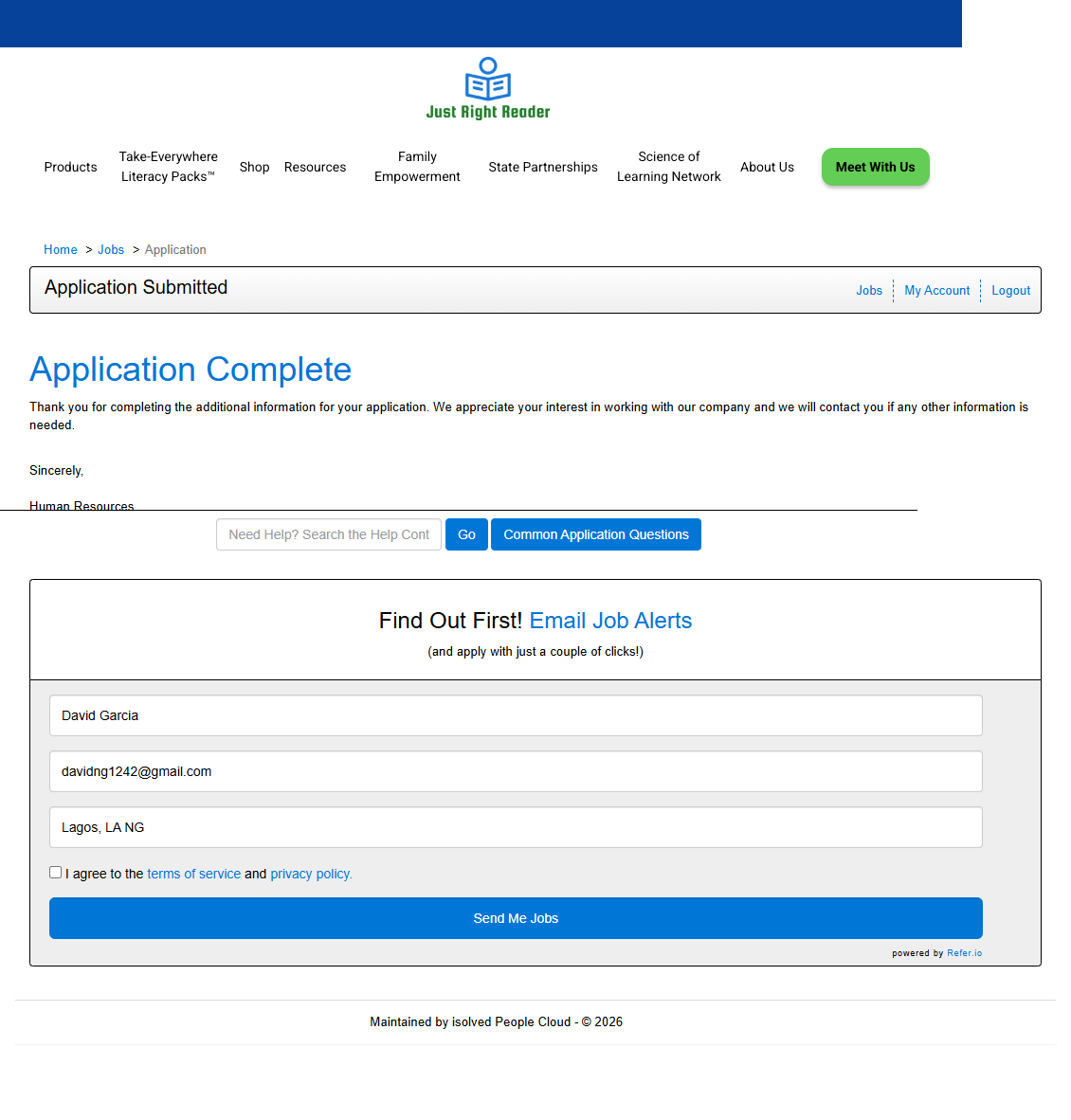Click the Just Right Reader logo
Screen dimensions: 1071x1120
(487, 88)
